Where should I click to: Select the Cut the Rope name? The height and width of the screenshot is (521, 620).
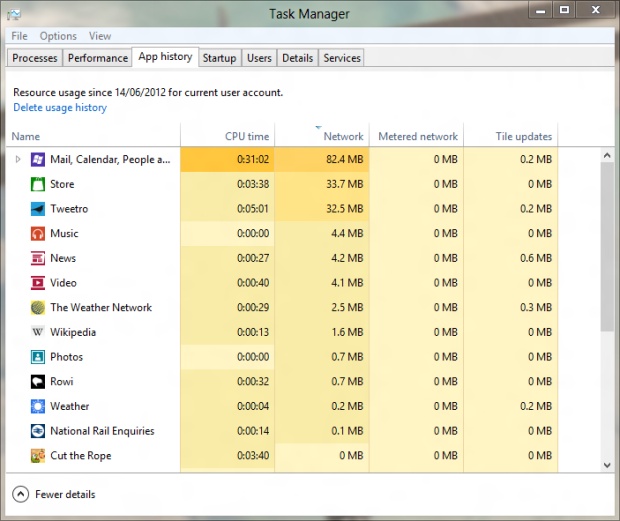click(81, 456)
